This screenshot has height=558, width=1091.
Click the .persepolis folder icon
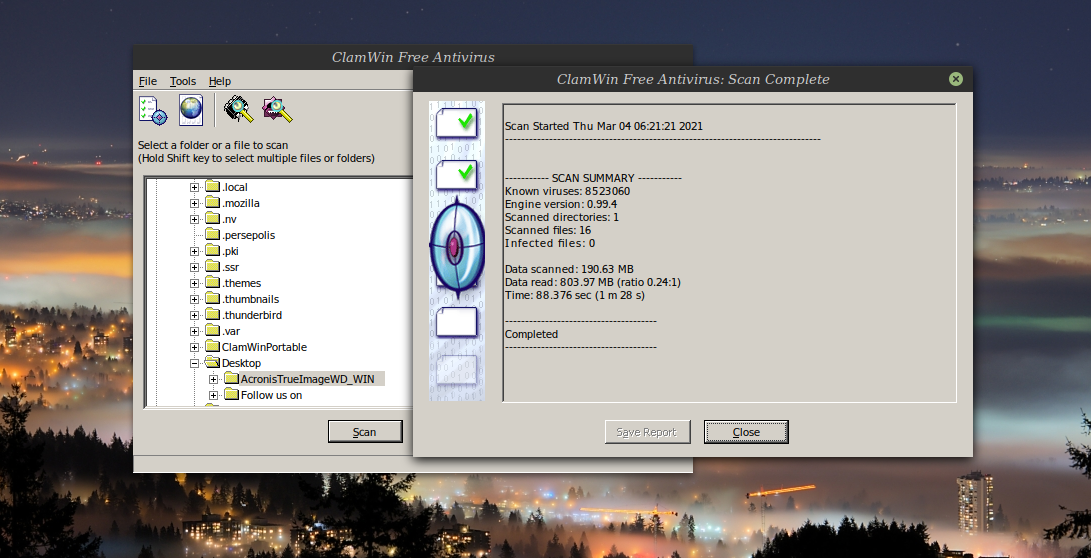212,234
